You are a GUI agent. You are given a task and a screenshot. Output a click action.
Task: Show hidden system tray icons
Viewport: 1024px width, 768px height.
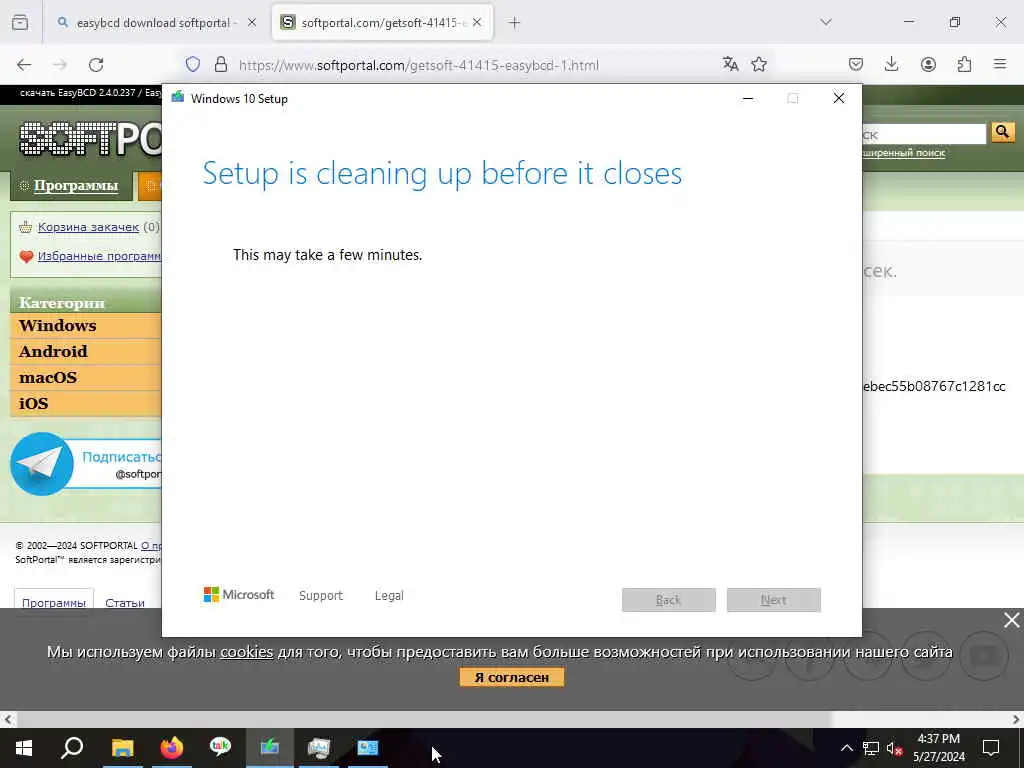coord(846,748)
